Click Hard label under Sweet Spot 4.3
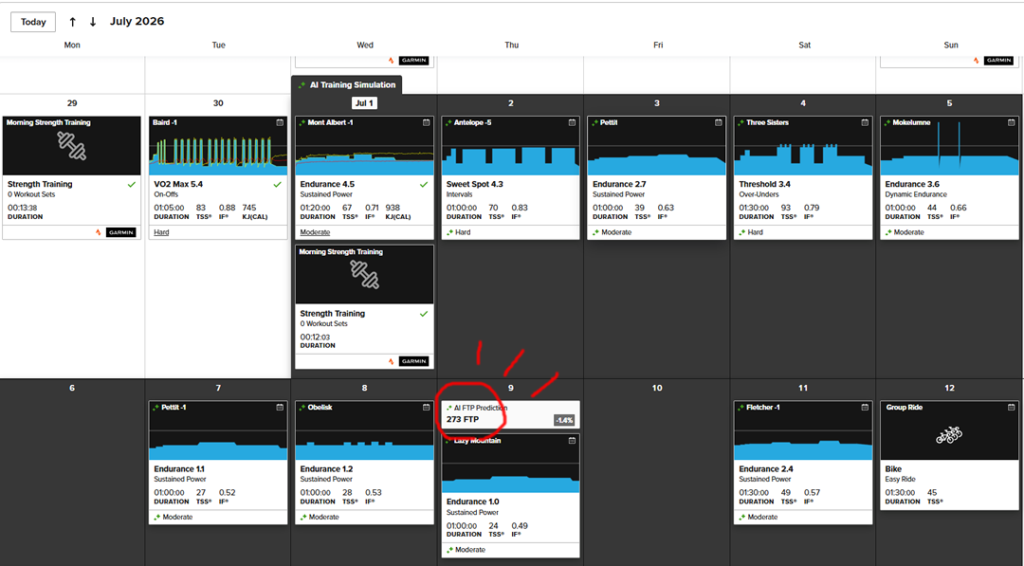Image resolution: width=1024 pixels, height=566 pixels. click(x=462, y=232)
